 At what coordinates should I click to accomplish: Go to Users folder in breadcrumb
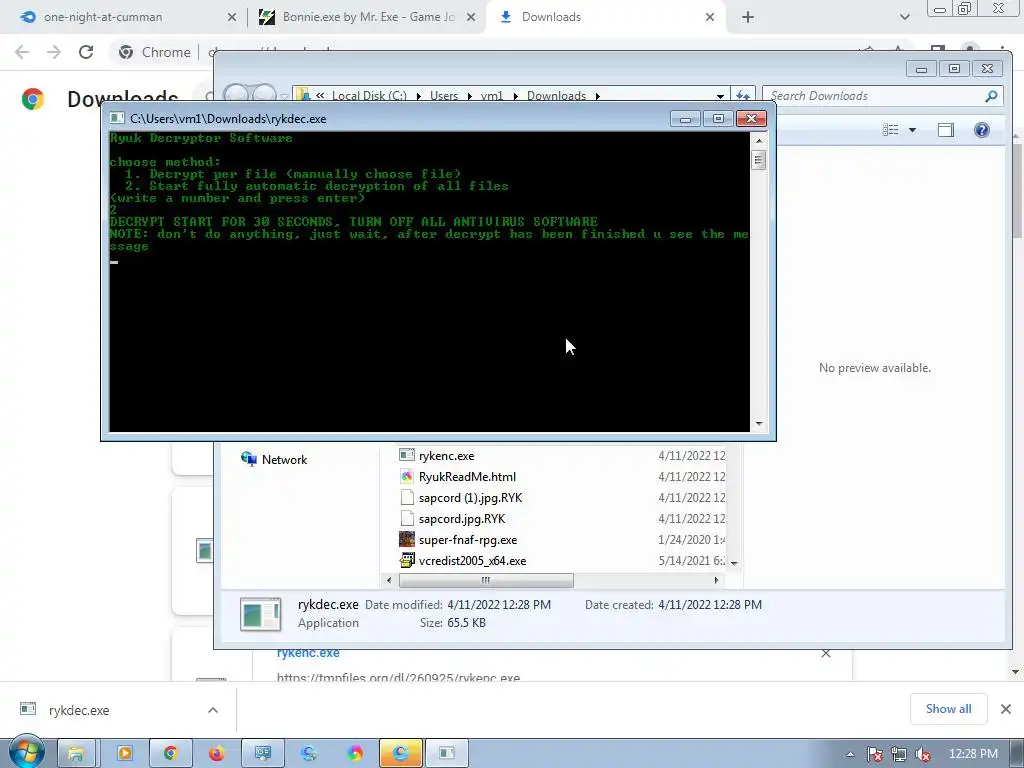pos(444,96)
